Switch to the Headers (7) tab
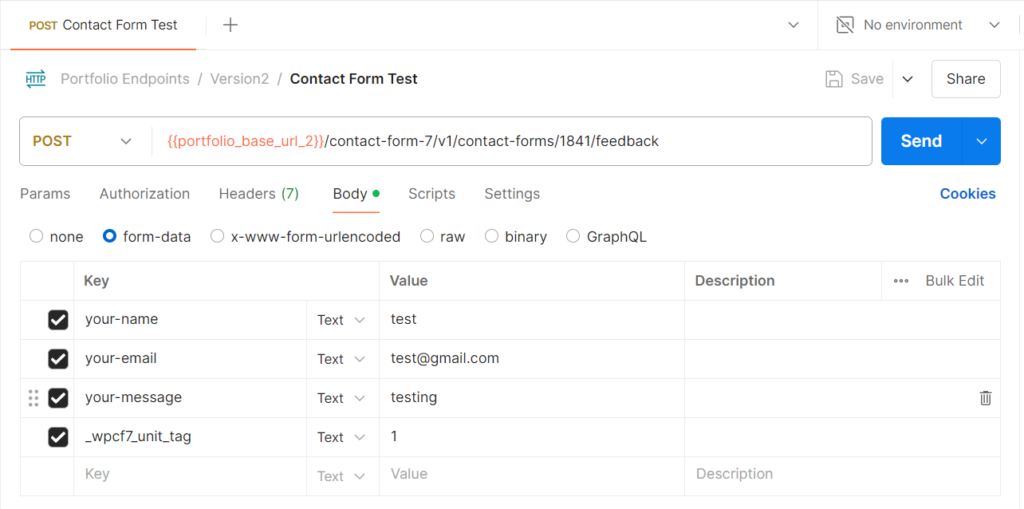 [258, 194]
